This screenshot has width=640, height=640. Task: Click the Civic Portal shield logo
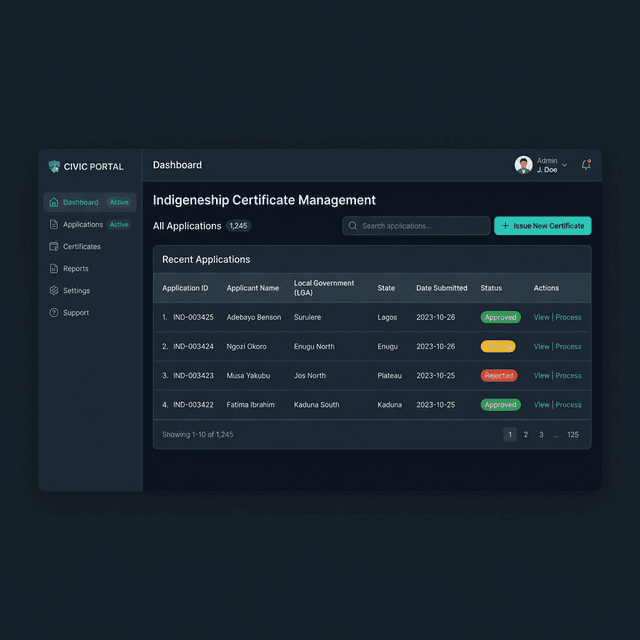54,166
